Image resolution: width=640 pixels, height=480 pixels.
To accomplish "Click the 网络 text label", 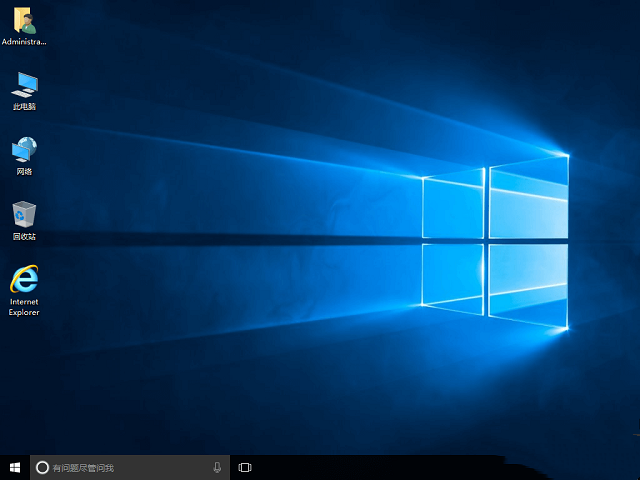I will point(24,171).
